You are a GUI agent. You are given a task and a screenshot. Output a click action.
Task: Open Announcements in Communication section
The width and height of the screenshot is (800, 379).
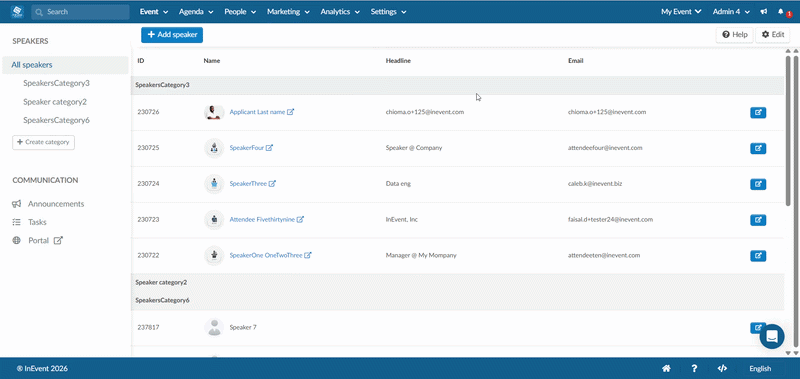click(x=48, y=204)
